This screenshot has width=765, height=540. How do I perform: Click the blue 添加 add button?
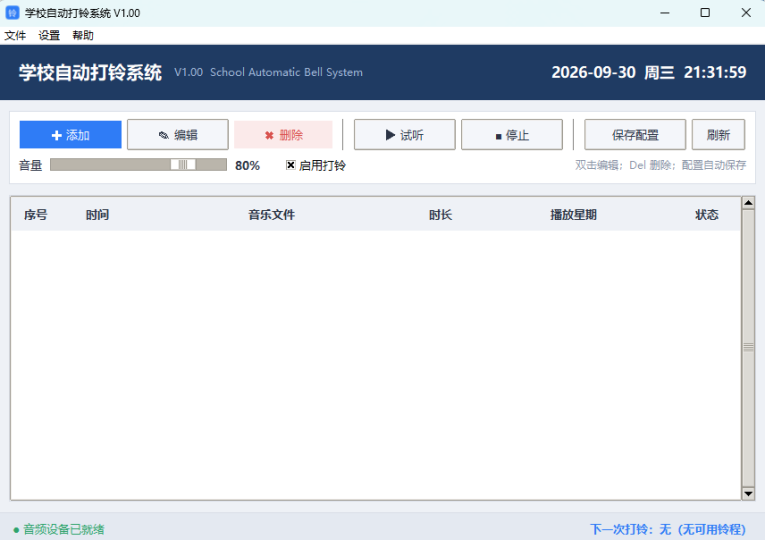70,135
